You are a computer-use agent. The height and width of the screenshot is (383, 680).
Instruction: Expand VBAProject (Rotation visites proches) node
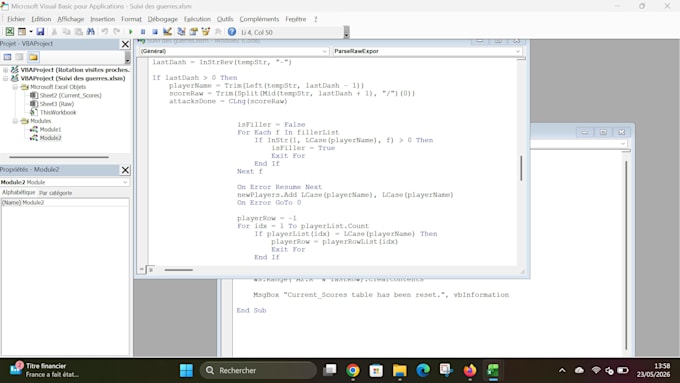[5, 69]
